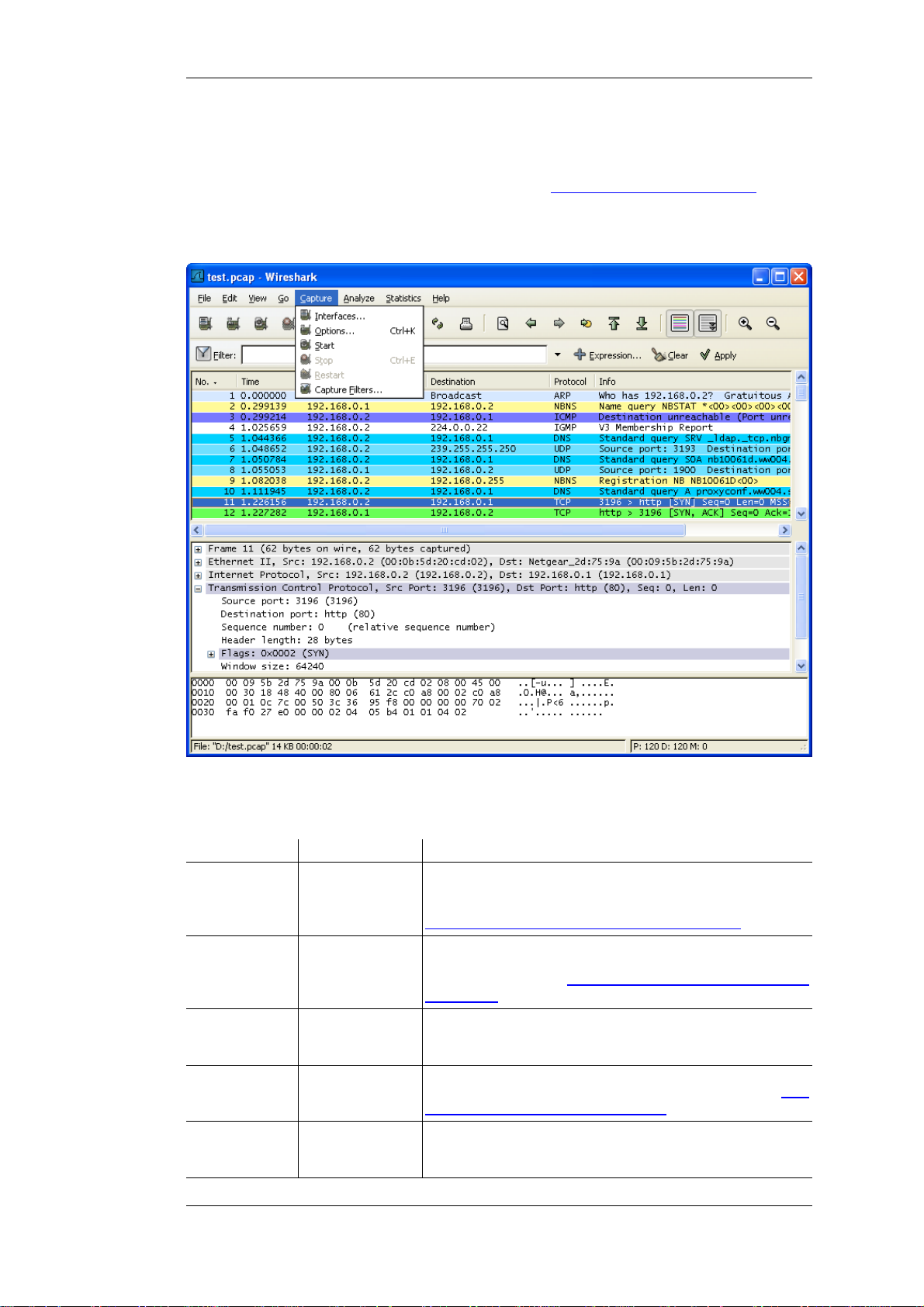Click the reload capture file toolbar icon
Viewport: 924px width, 1307px height.
pos(438,323)
